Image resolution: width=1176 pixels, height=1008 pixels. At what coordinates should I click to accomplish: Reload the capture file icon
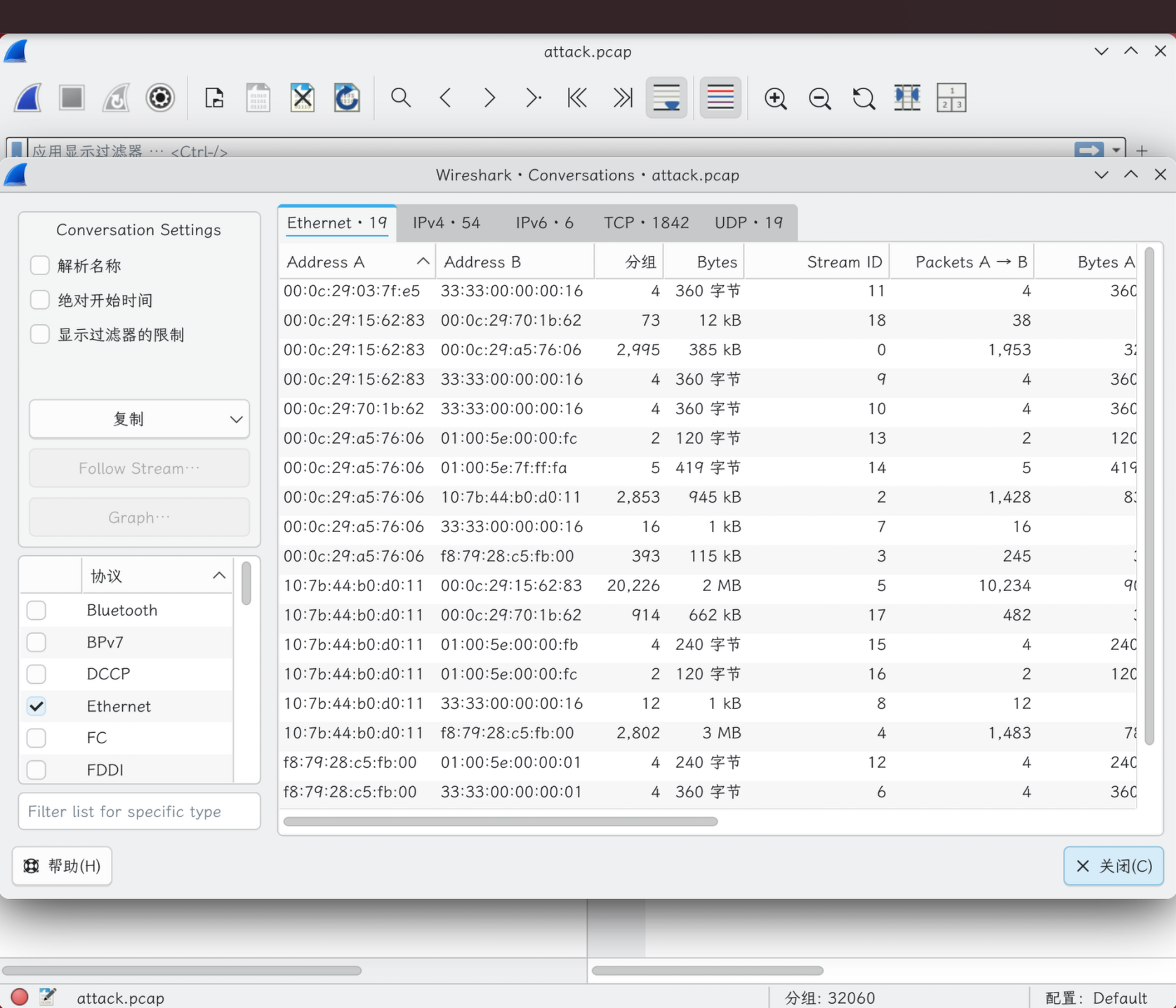pyautogui.click(x=347, y=98)
